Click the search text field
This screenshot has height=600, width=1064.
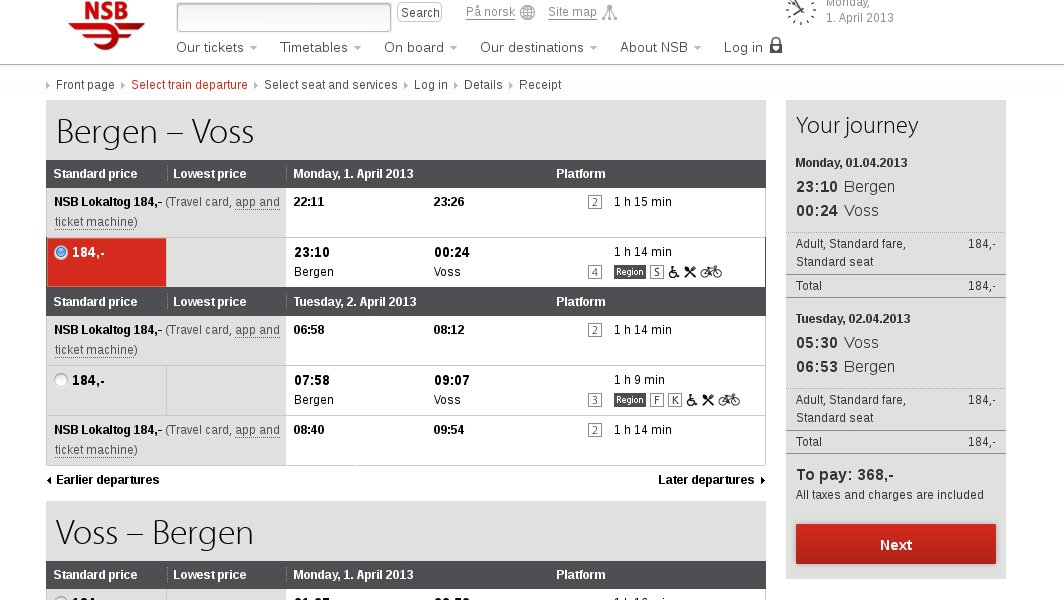pos(283,17)
